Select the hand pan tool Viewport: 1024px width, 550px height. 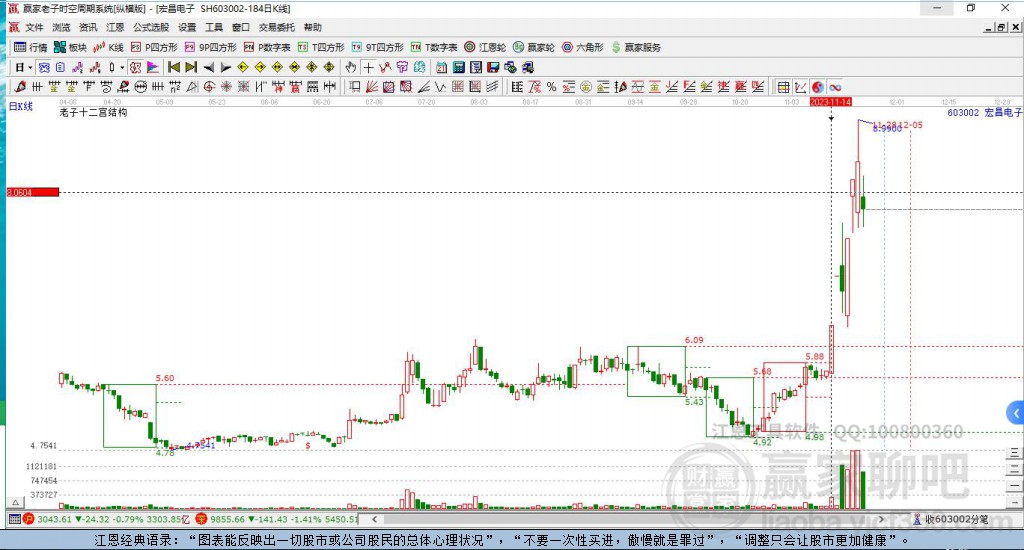click(x=351, y=67)
